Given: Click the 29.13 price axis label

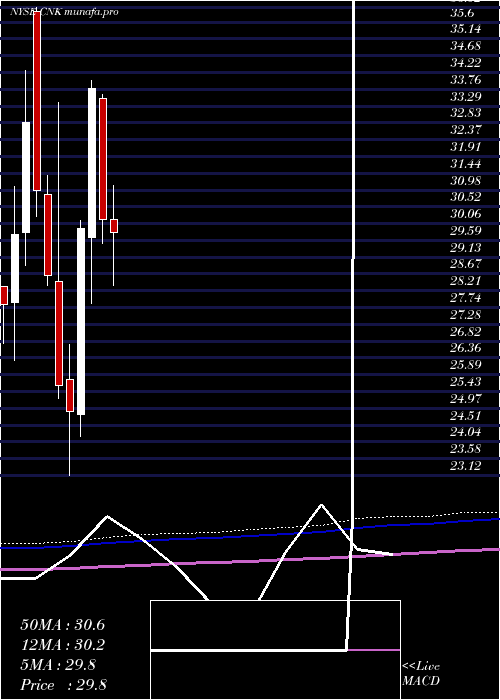Looking at the screenshot, I should tap(466, 248).
